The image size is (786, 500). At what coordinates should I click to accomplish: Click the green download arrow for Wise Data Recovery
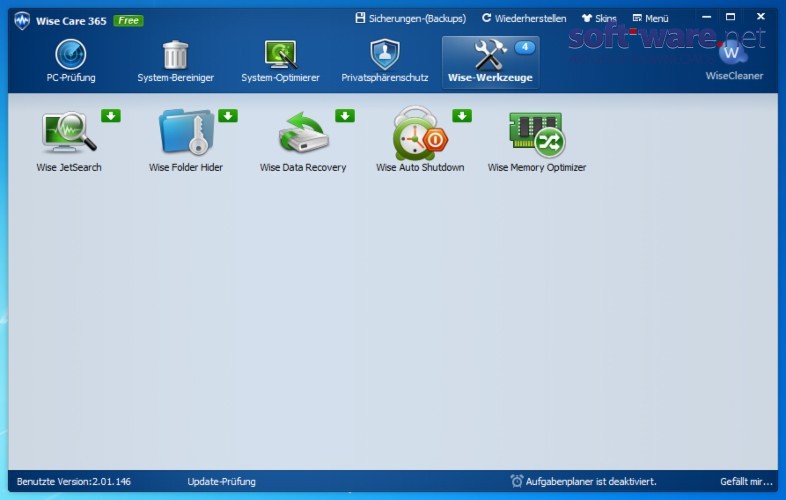345,116
